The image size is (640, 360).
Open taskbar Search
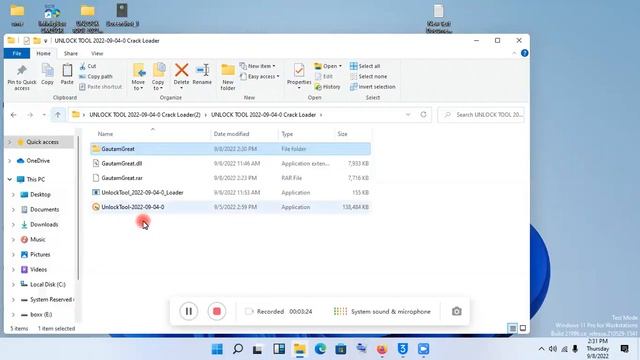click(x=238, y=349)
